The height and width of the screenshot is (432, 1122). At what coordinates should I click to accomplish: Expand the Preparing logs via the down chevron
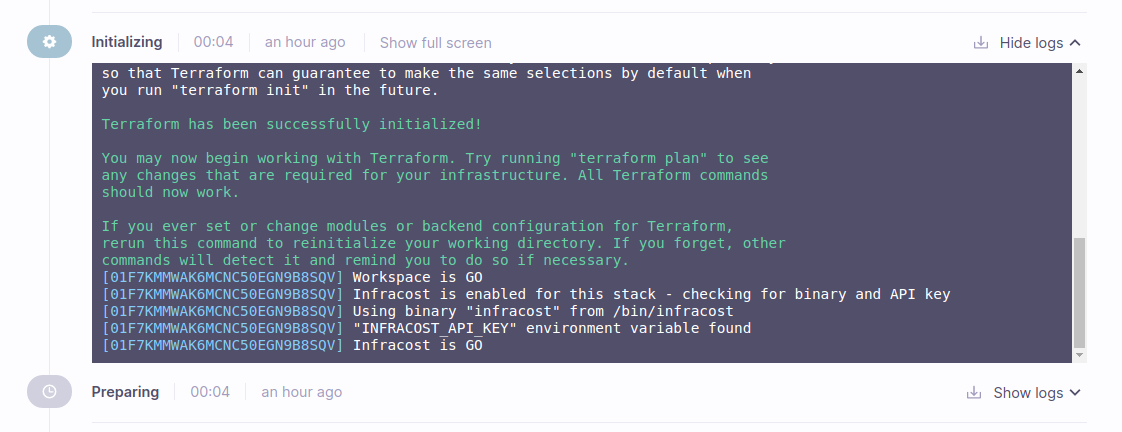pos(1075,393)
